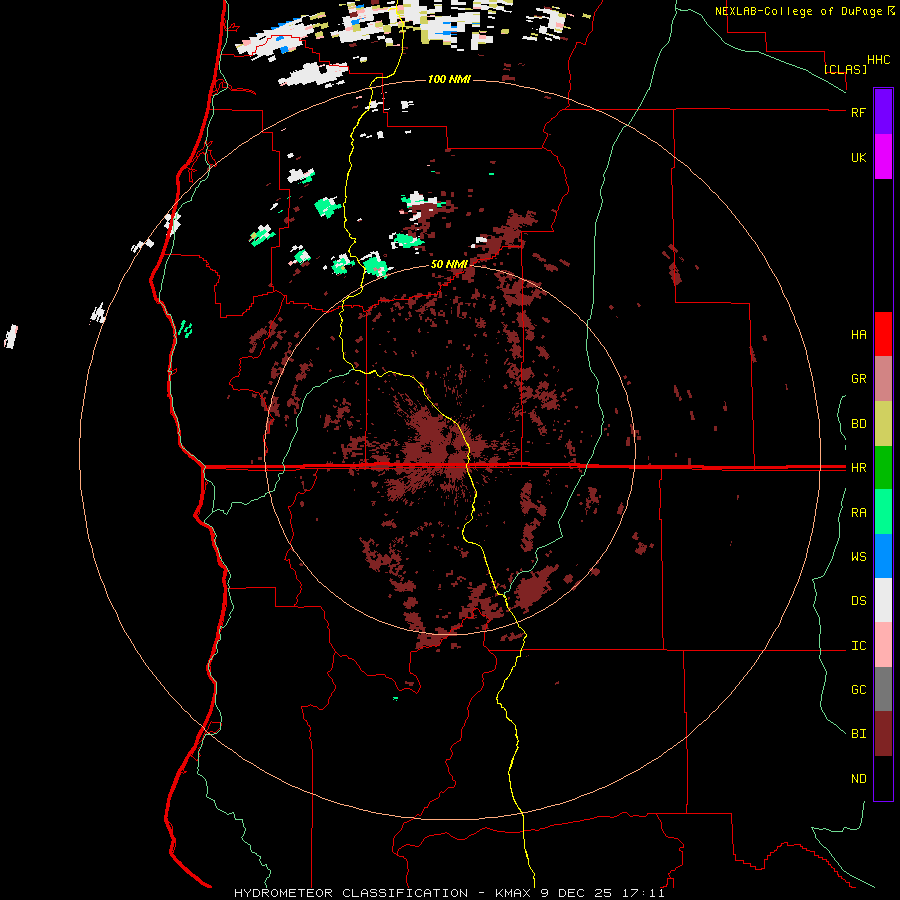Click the WS legend label

pos(858,557)
